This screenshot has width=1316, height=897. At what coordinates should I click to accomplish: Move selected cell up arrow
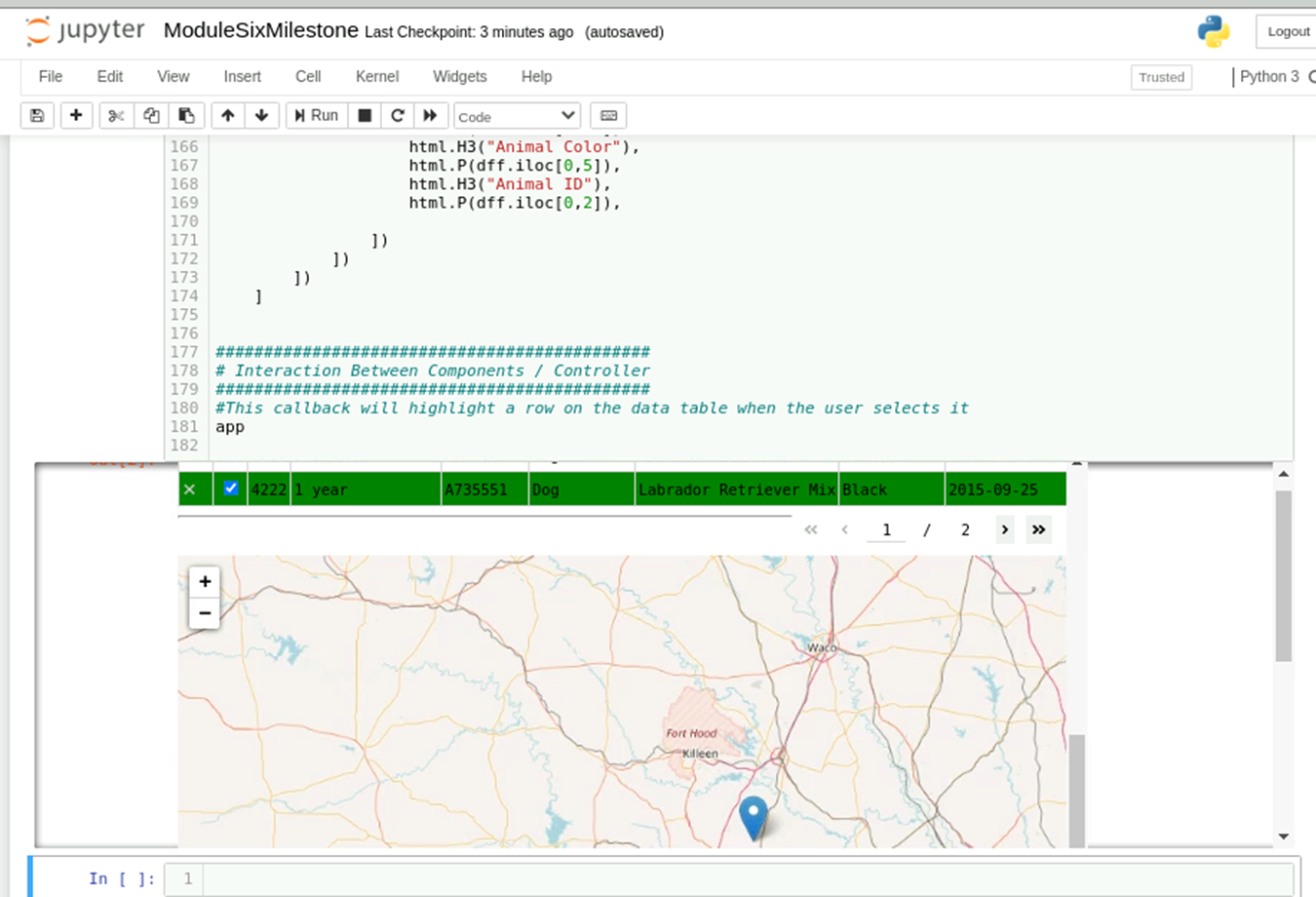coord(227,115)
